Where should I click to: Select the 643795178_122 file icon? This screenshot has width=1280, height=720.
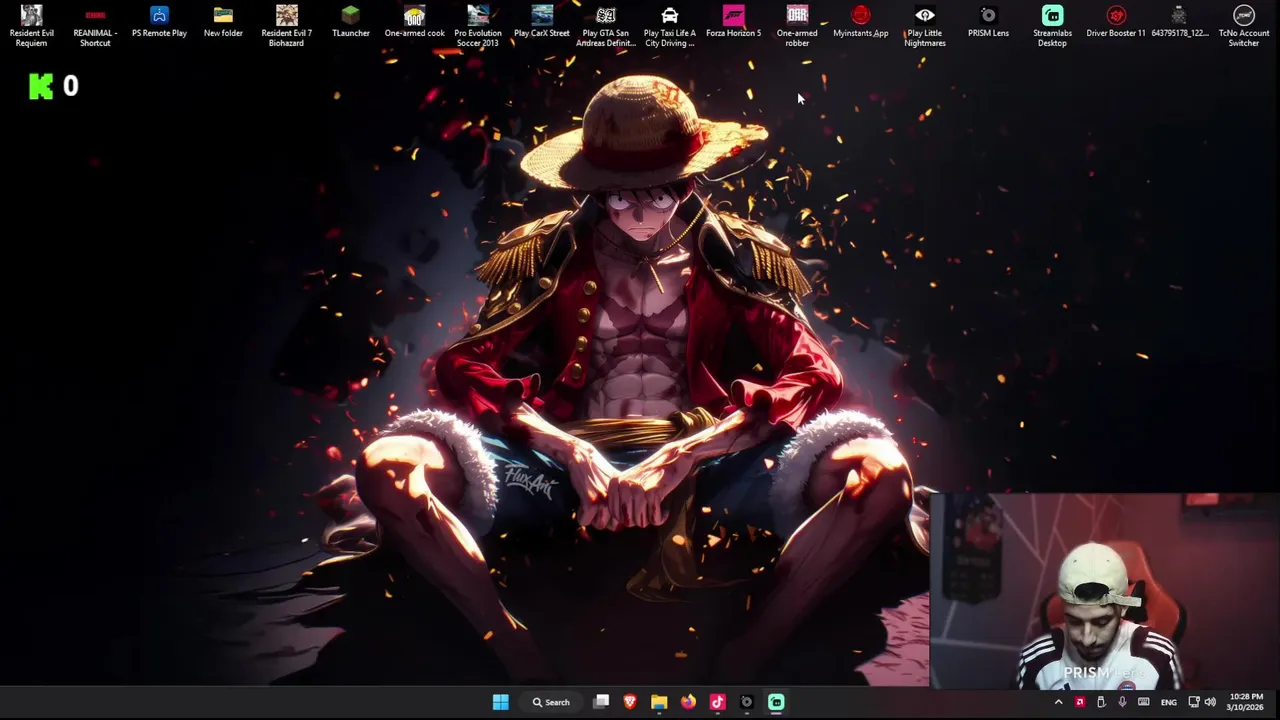1180,21
